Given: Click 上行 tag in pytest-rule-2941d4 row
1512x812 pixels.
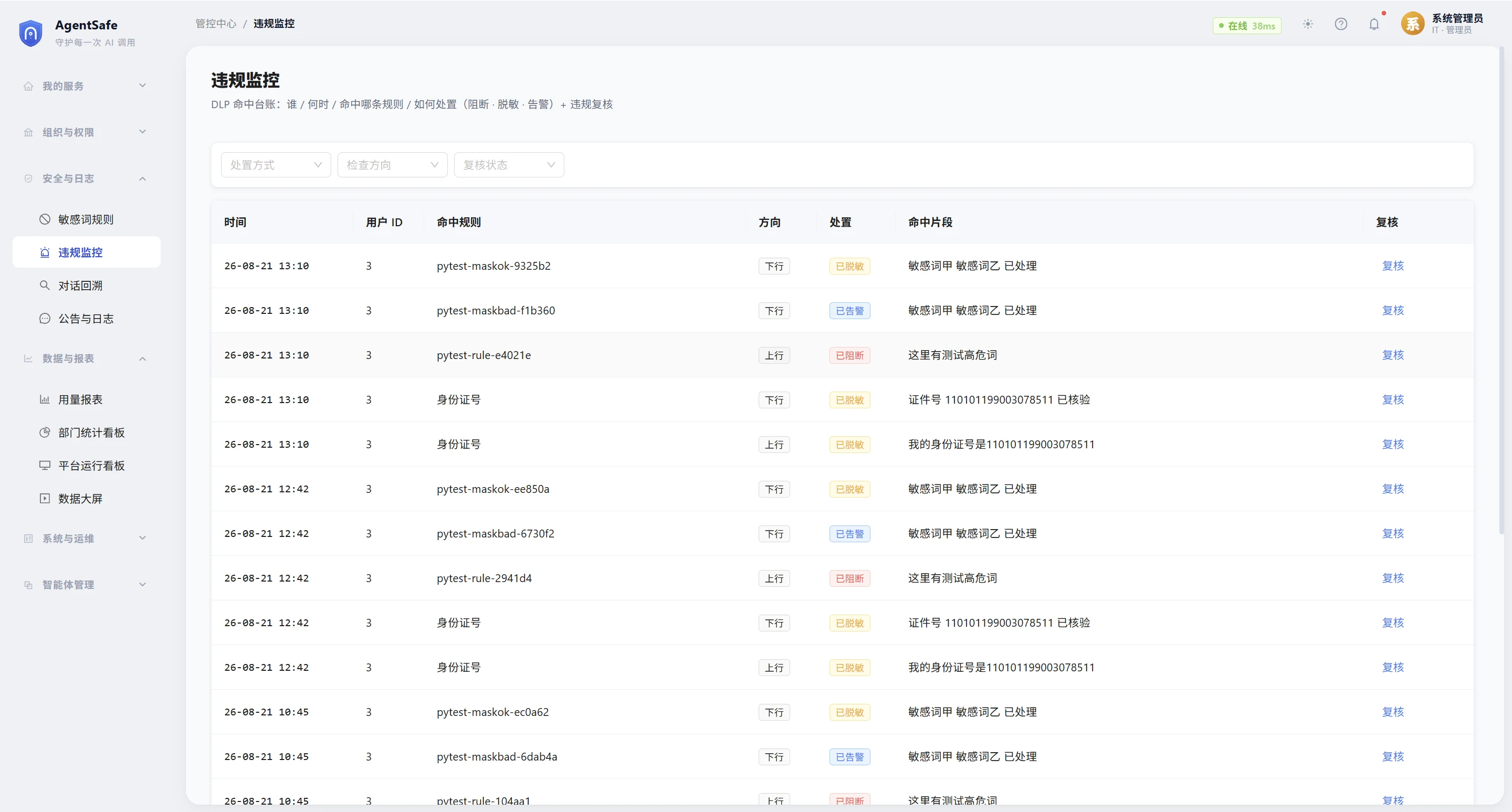Looking at the screenshot, I should pos(774,578).
